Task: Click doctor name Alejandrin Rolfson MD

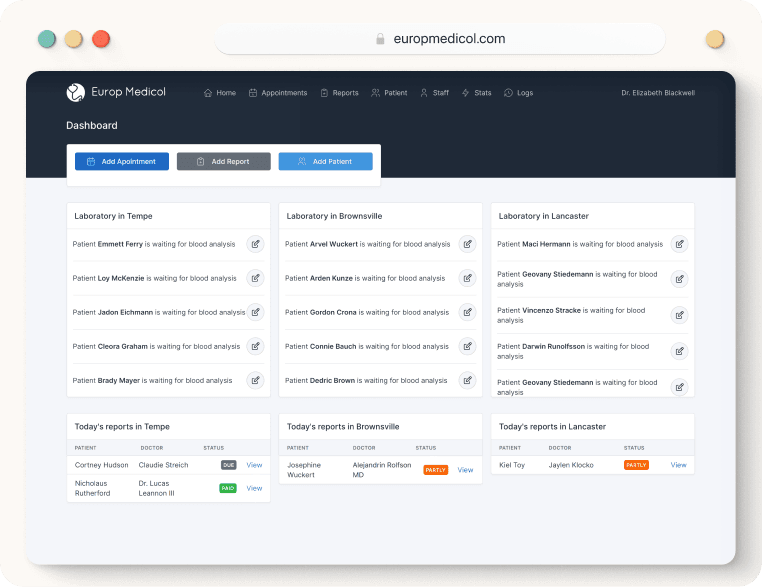Action: pos(382,470)
